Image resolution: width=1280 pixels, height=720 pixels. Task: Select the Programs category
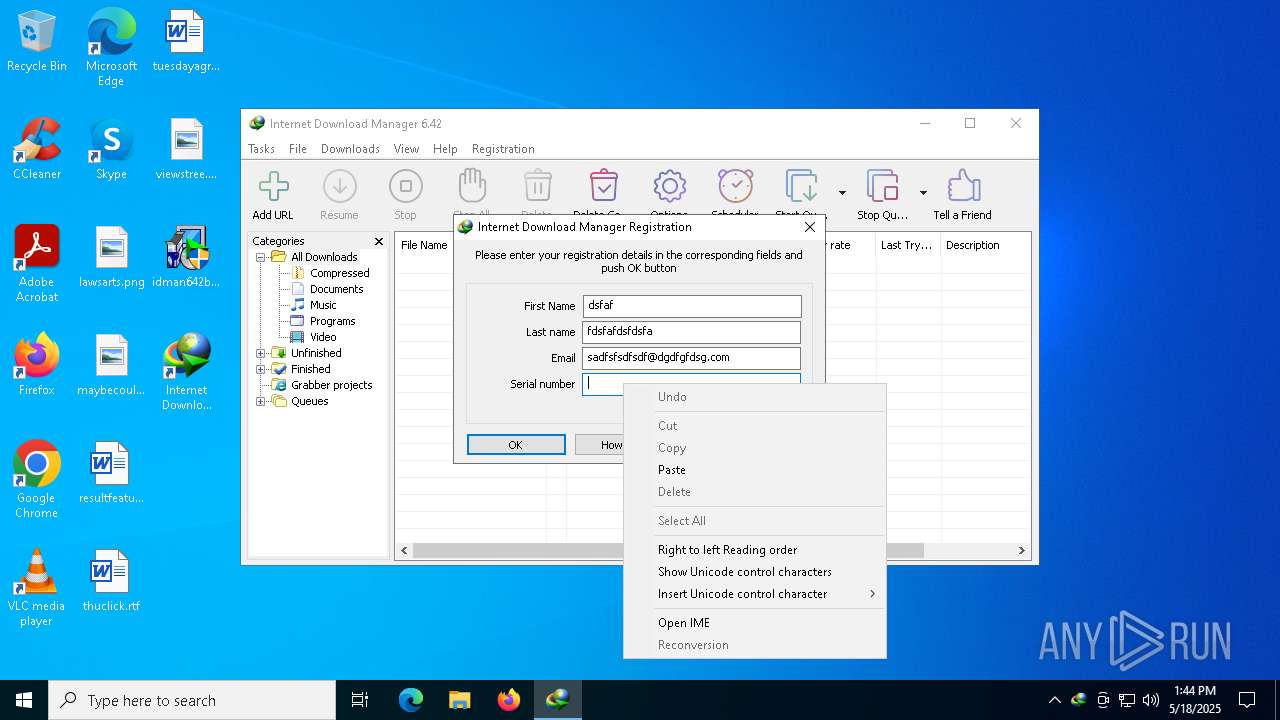click(332, 321)
